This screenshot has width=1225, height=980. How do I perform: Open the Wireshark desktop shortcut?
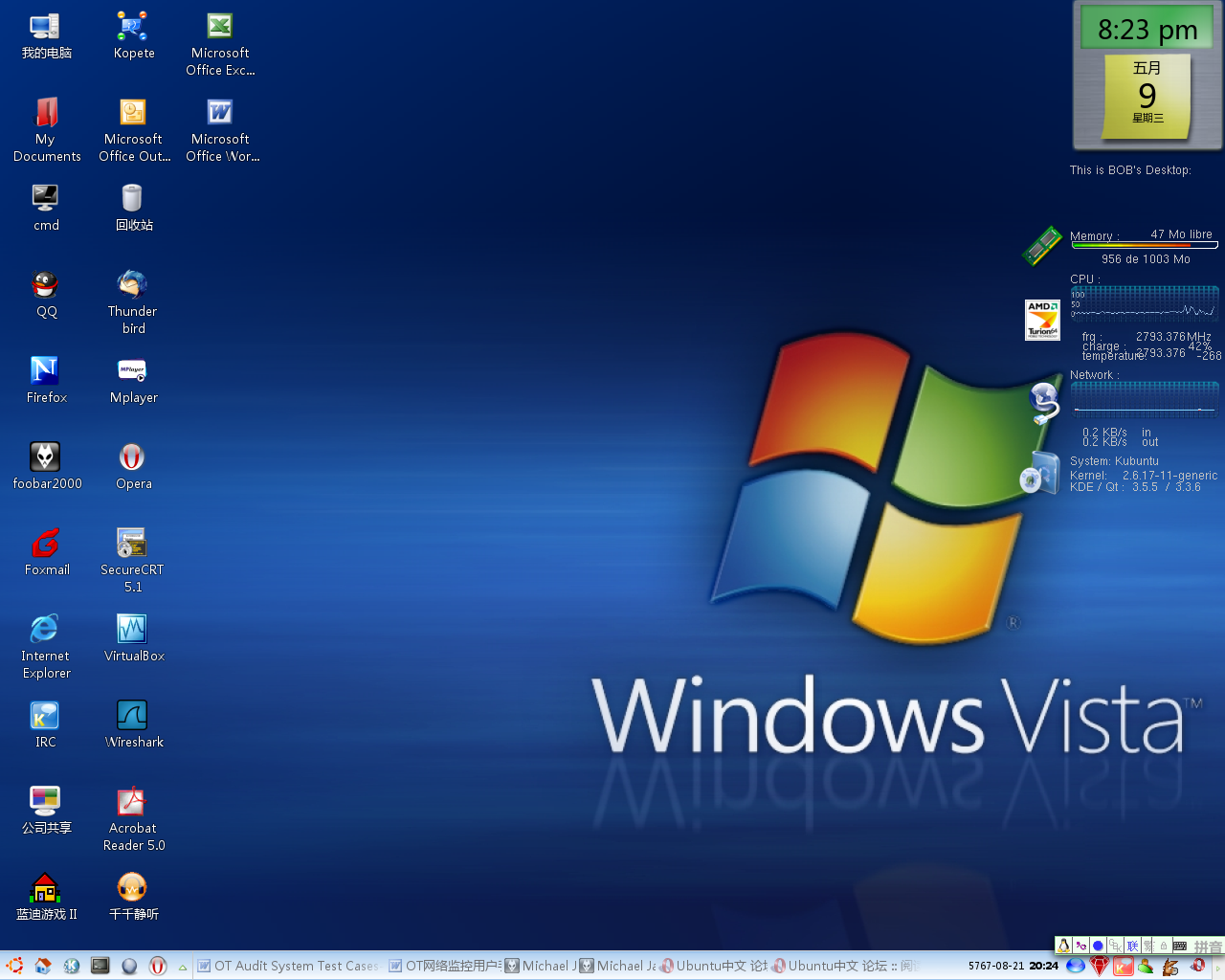tap(133, 724)
